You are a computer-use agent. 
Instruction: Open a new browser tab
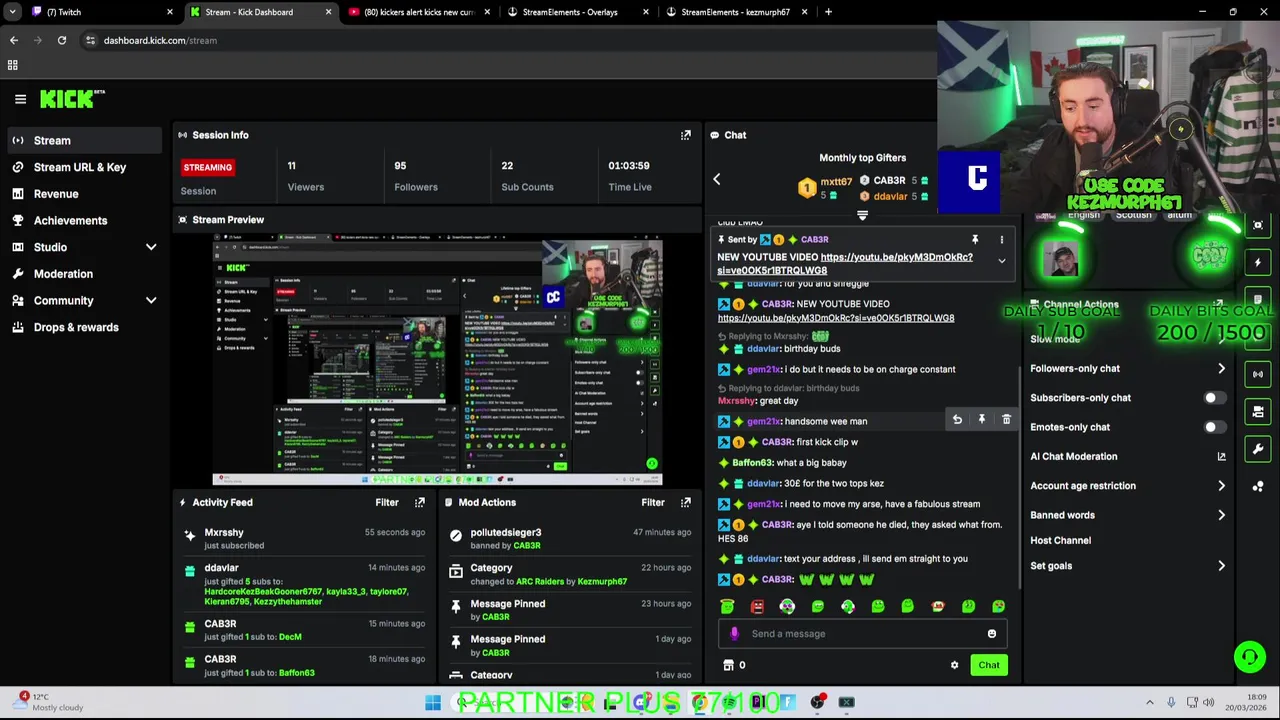point(828,12)
